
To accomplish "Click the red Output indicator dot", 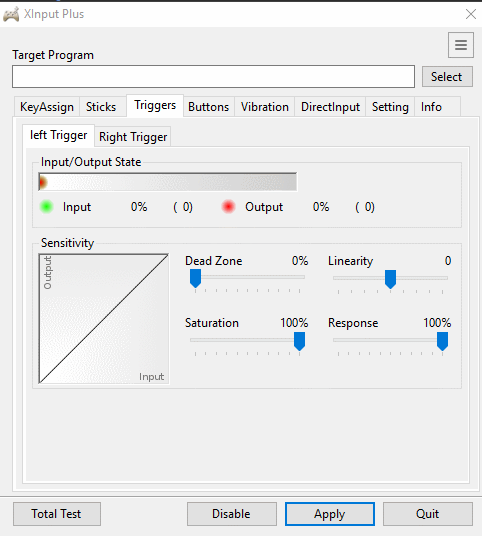I will pos(228,207).
